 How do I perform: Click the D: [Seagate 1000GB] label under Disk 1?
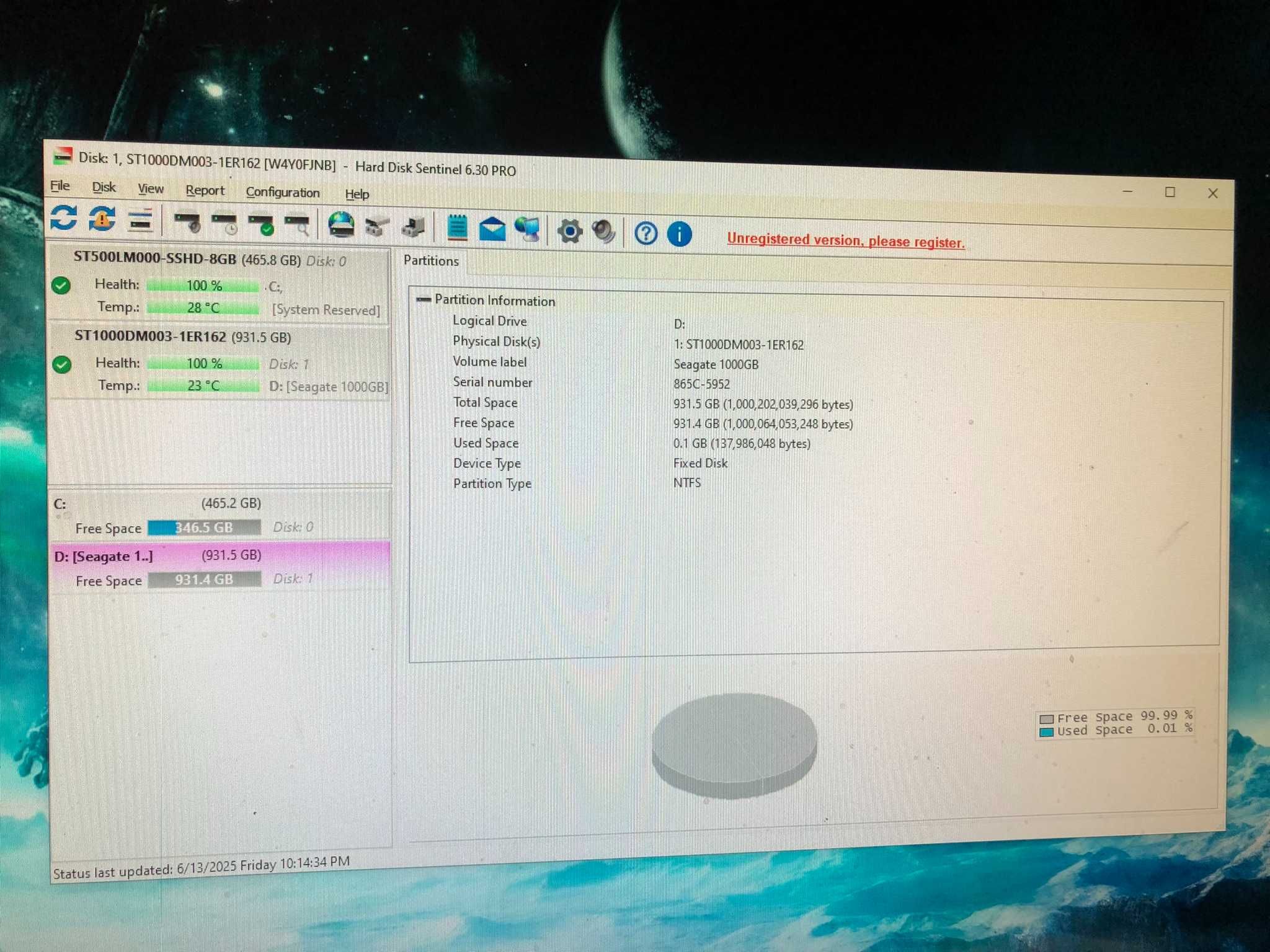point(329,387)
